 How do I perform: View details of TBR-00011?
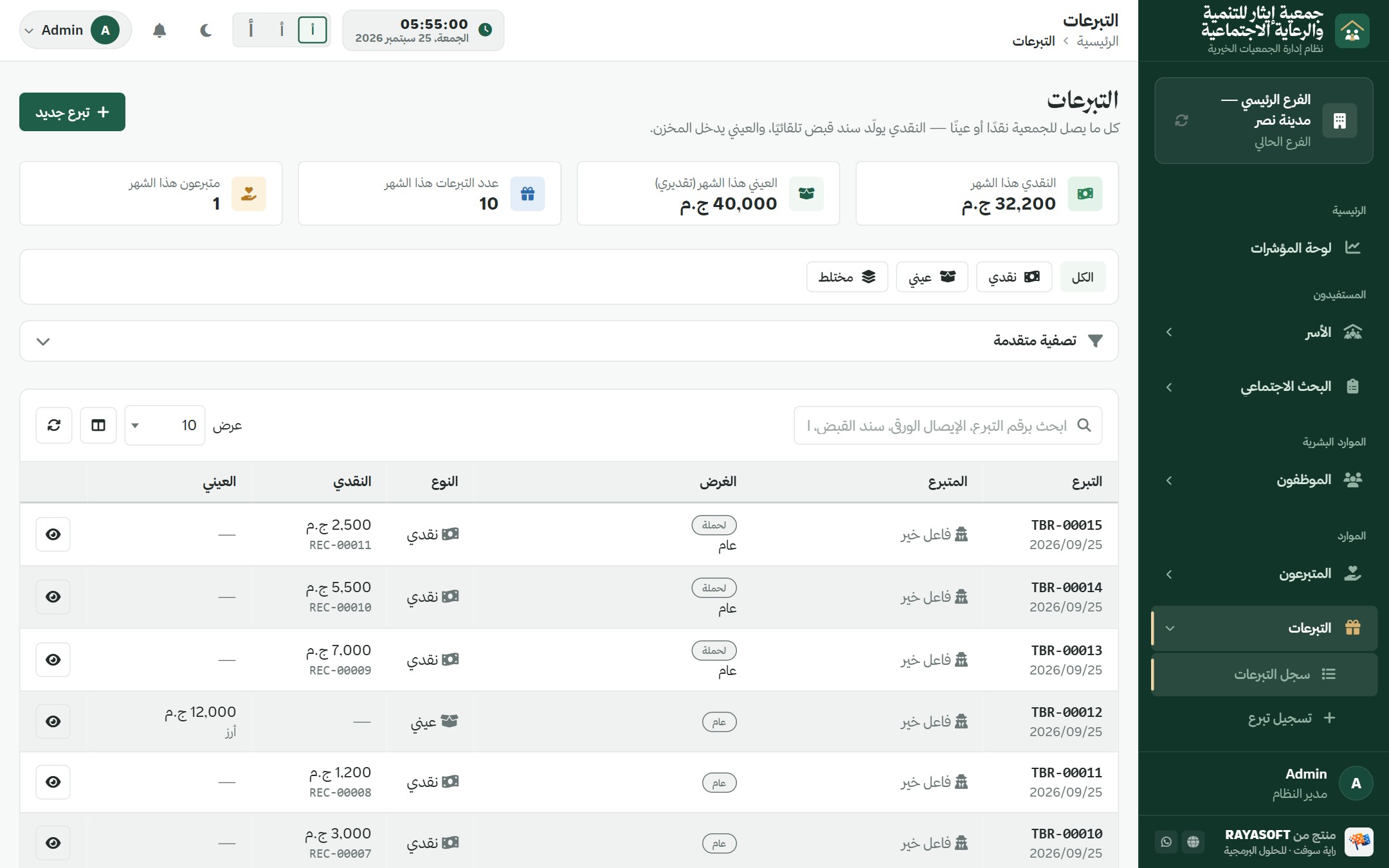pos(53,782)
